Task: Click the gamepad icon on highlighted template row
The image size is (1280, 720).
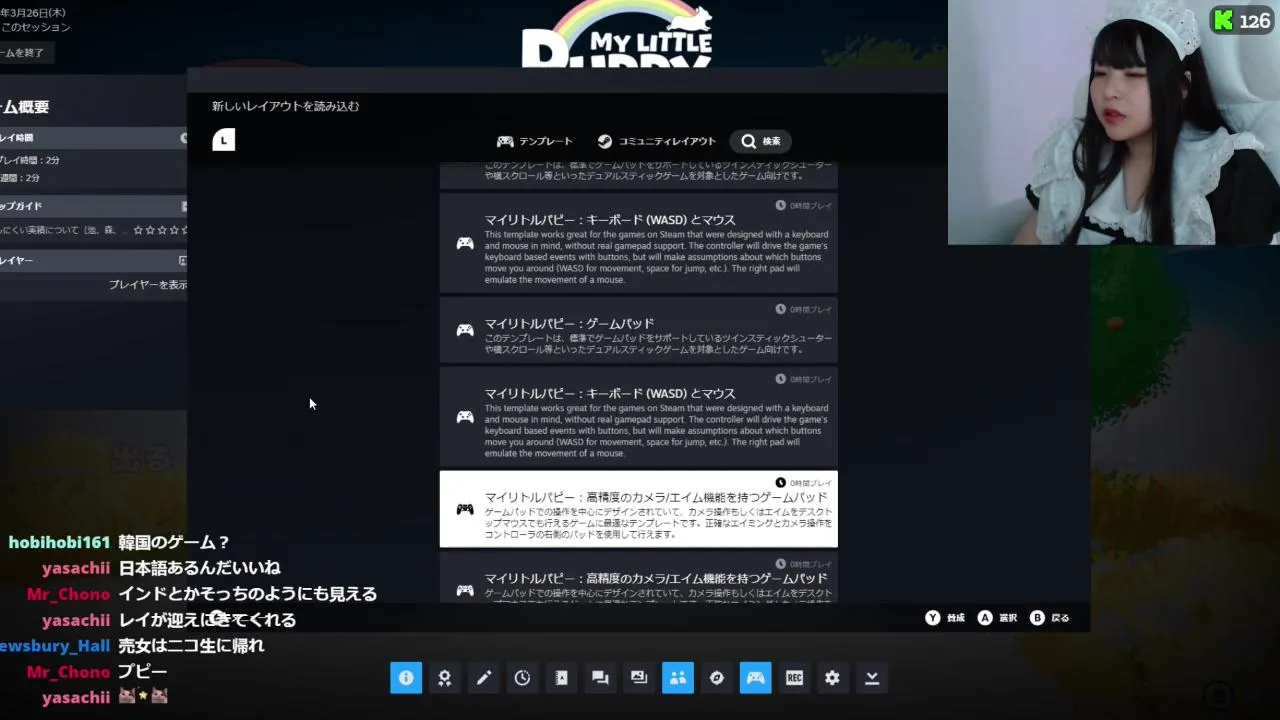Action: [465, 509]
